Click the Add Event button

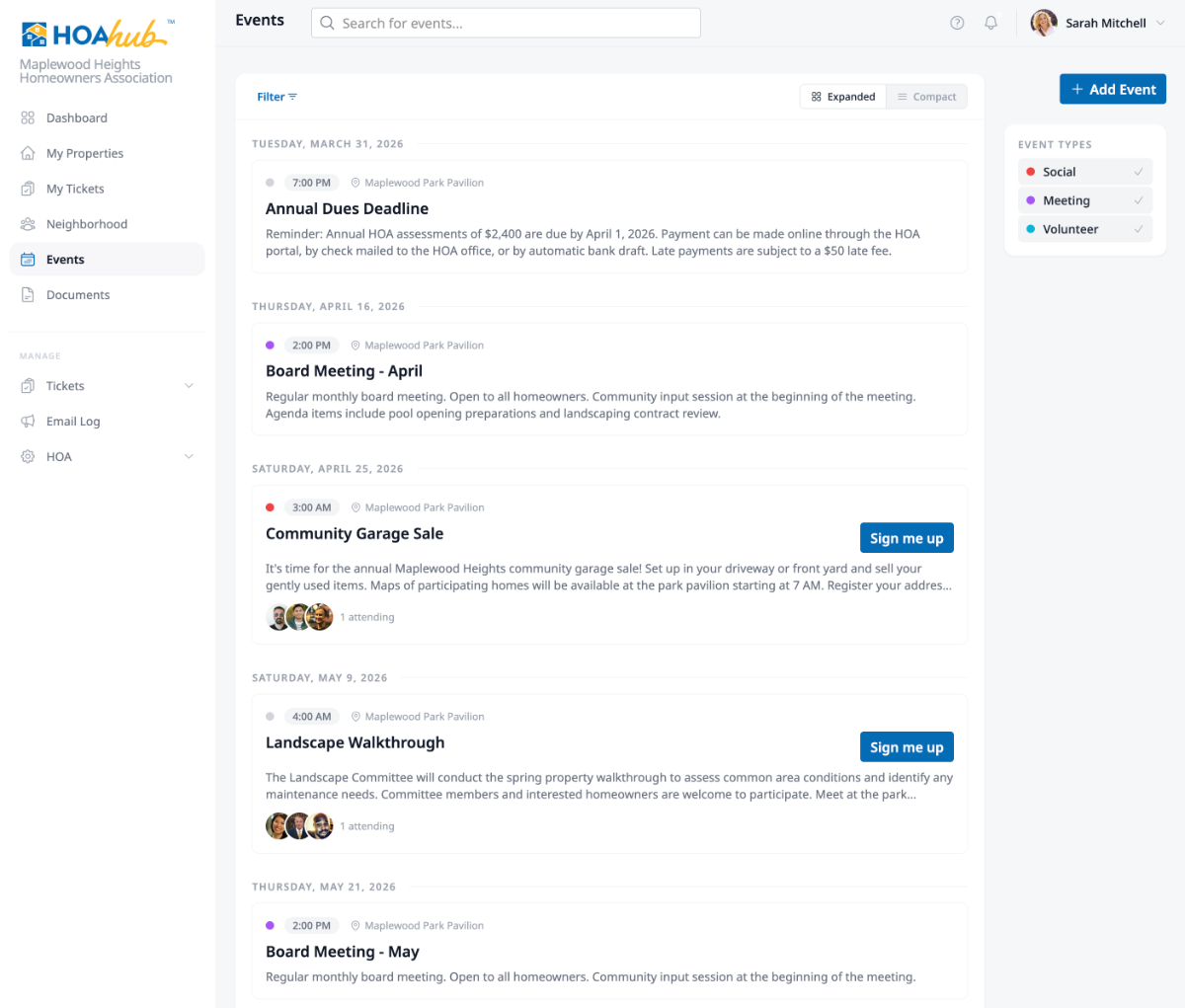point(1112,88)
